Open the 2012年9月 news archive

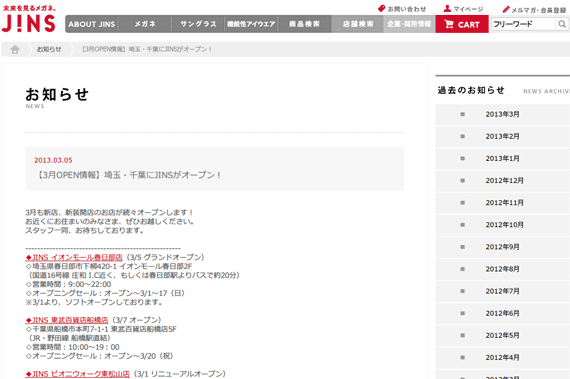point(503,247)
